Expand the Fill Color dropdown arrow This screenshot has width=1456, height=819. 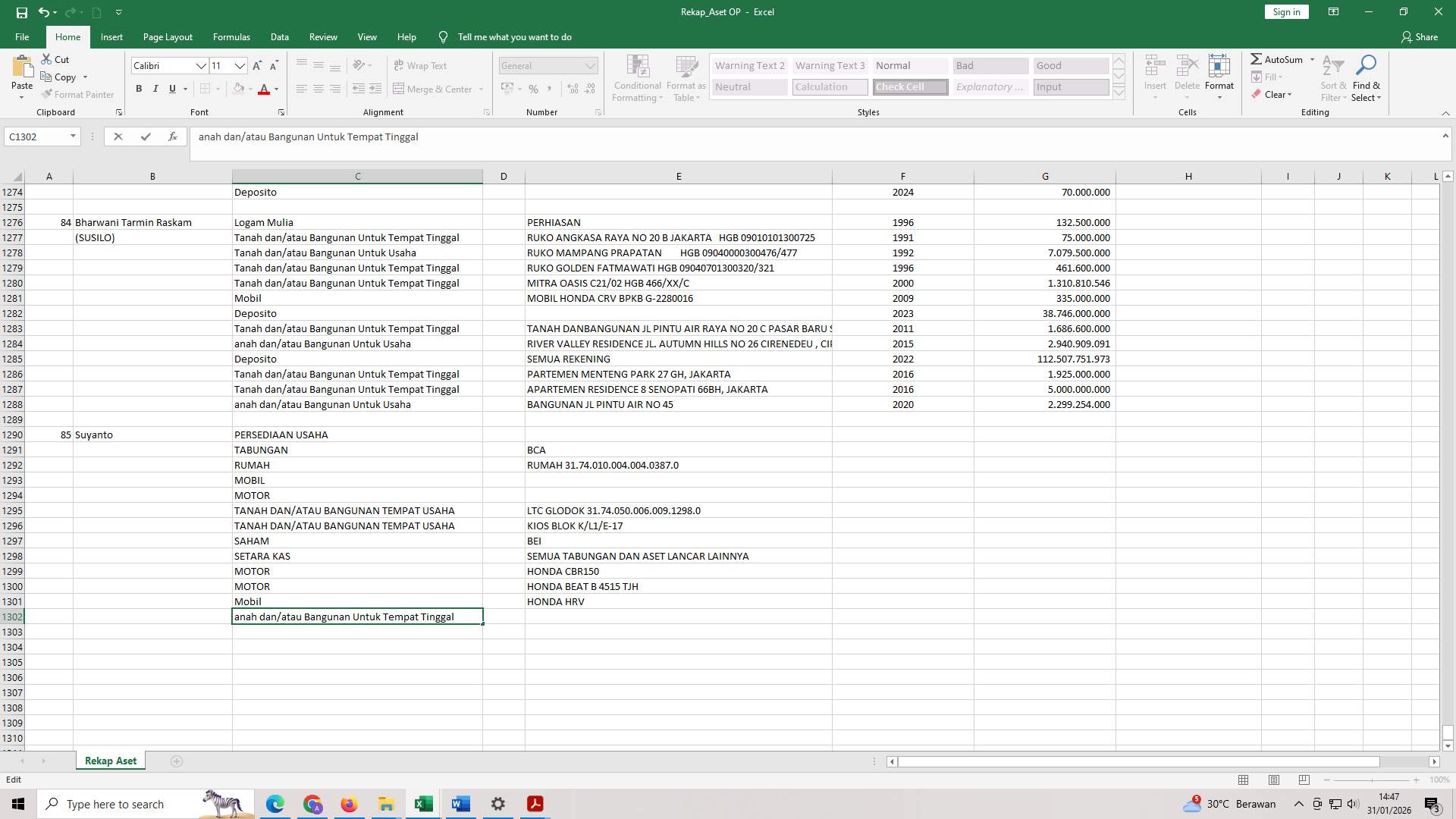[x=250, y=89]
